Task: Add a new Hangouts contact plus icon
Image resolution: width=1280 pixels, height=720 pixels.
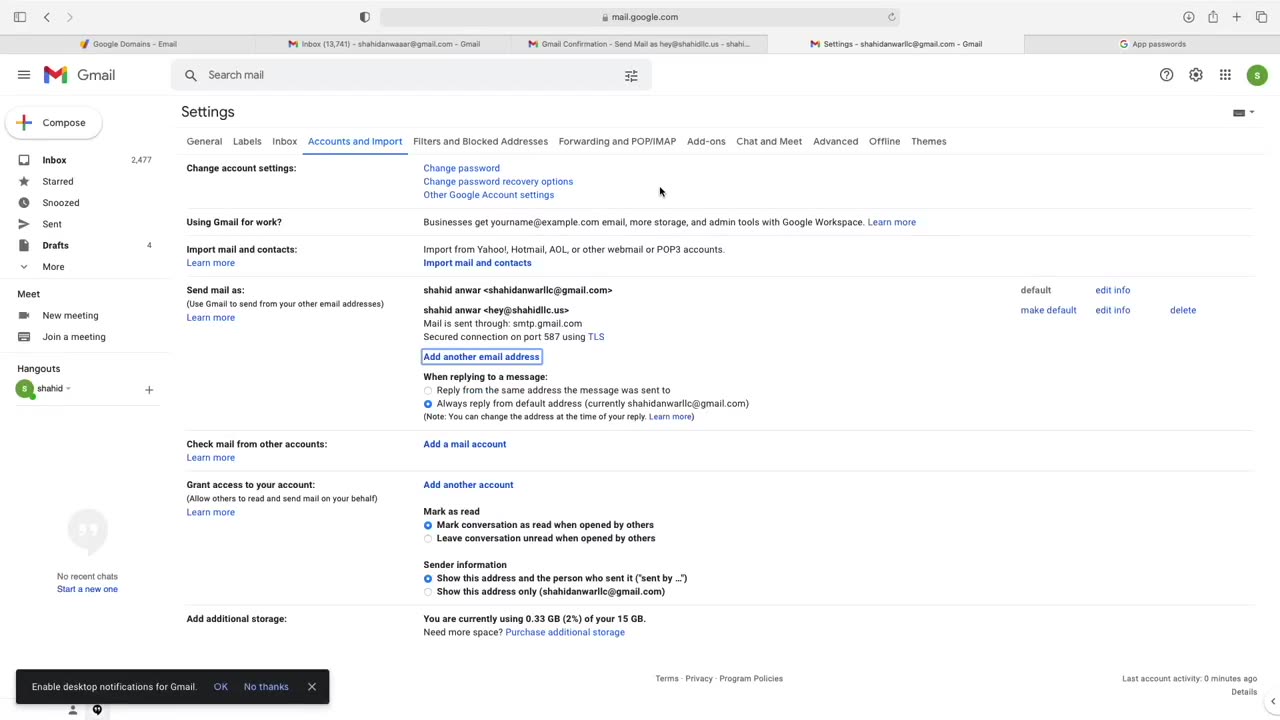Action: tap(149, 390)
